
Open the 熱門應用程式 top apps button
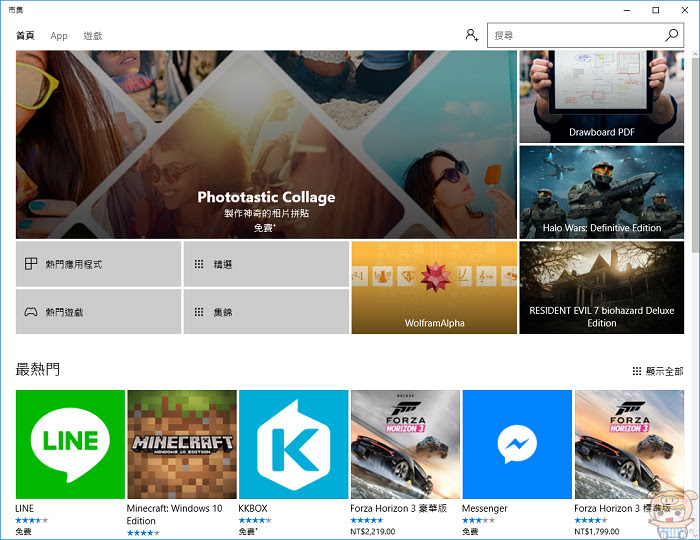(x=98, y=264)
